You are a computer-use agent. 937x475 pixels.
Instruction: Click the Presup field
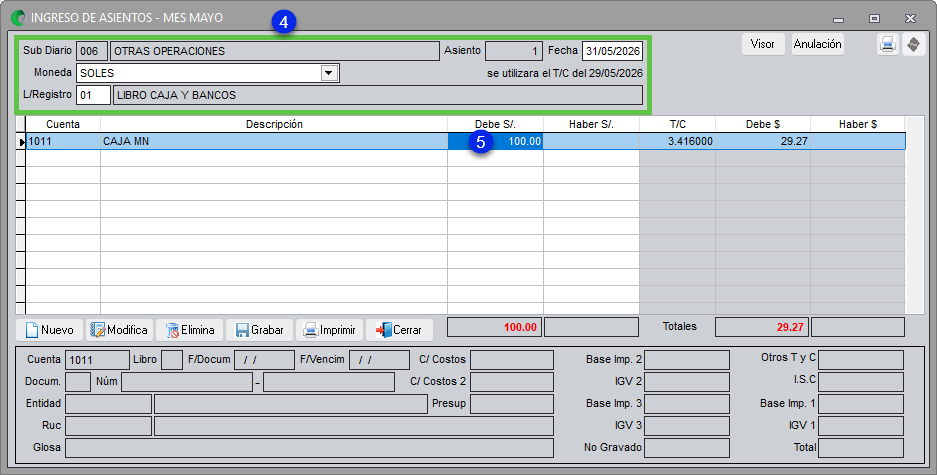[512, 404]
